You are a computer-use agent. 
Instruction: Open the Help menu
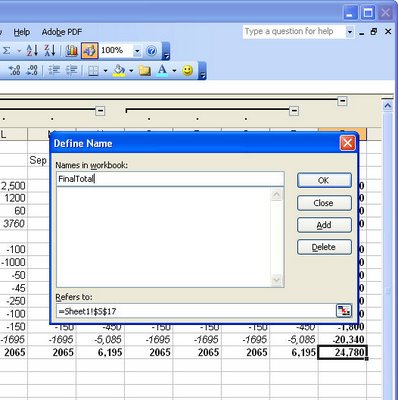tap(22, 32)
